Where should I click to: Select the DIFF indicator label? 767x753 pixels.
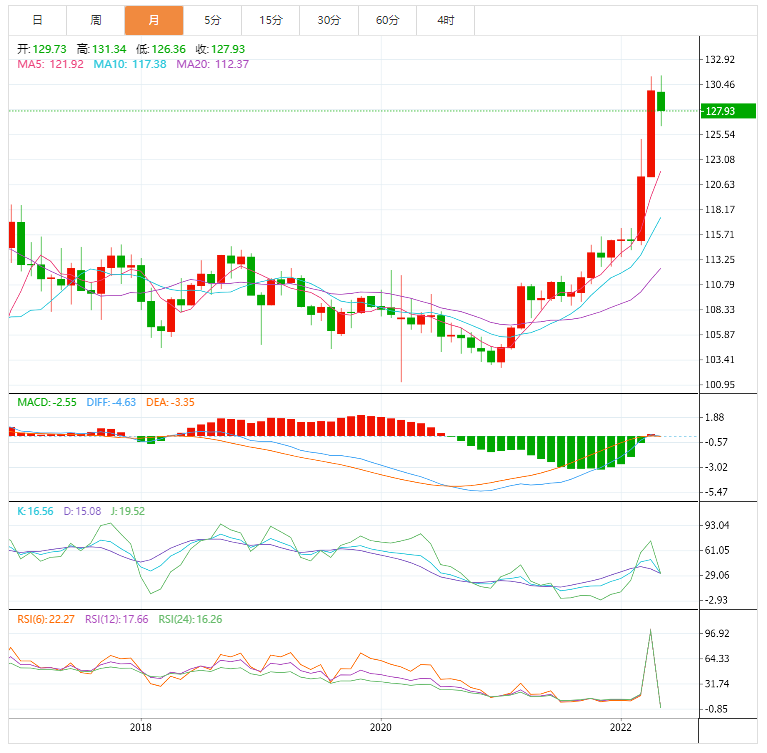pos(109,402)
